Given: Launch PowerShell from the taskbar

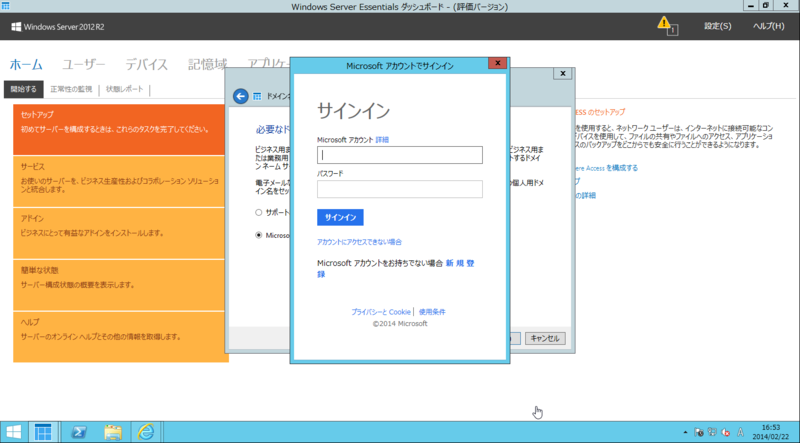Looking at the screenshot, I should pos(78,432).
